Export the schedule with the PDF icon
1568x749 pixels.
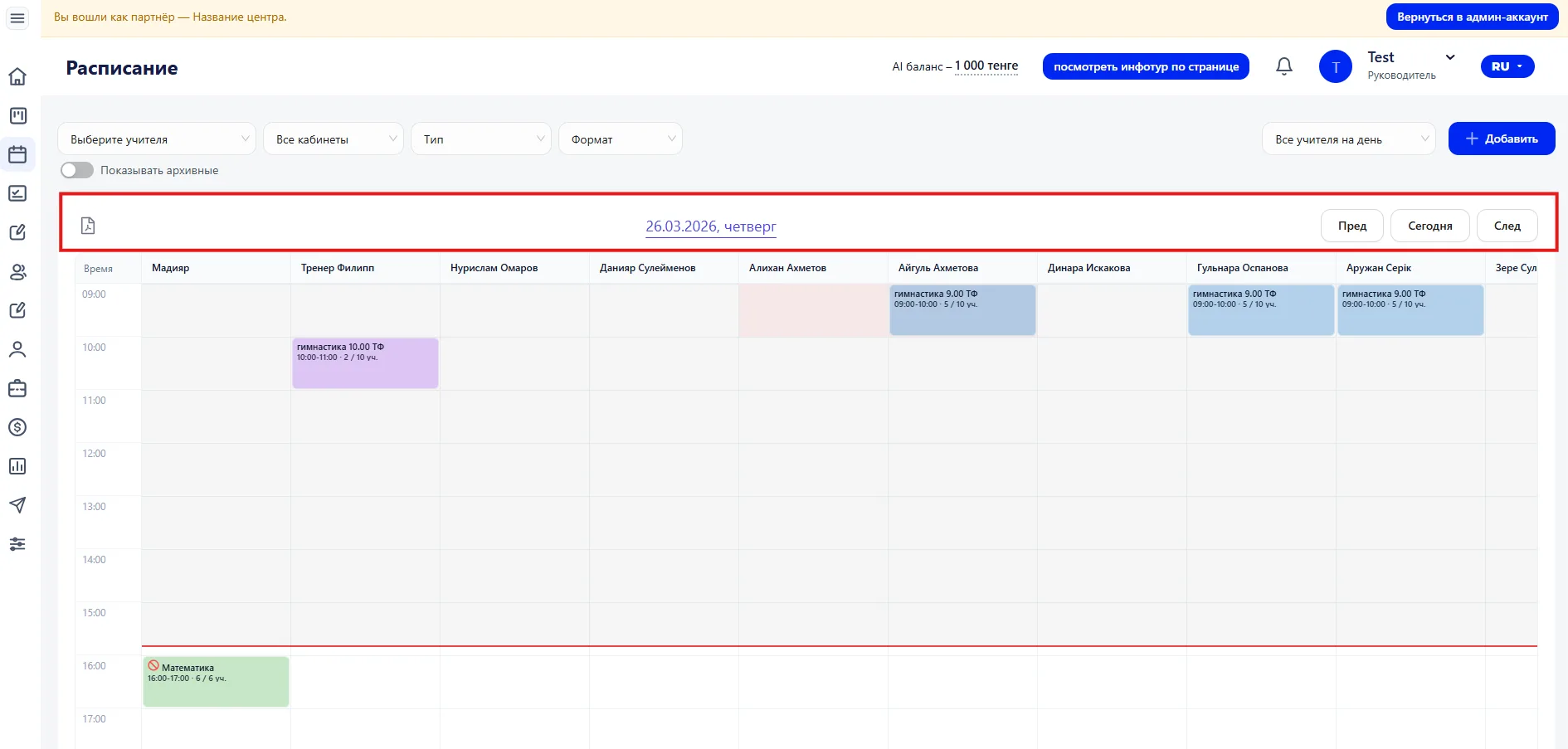[88, 226]
